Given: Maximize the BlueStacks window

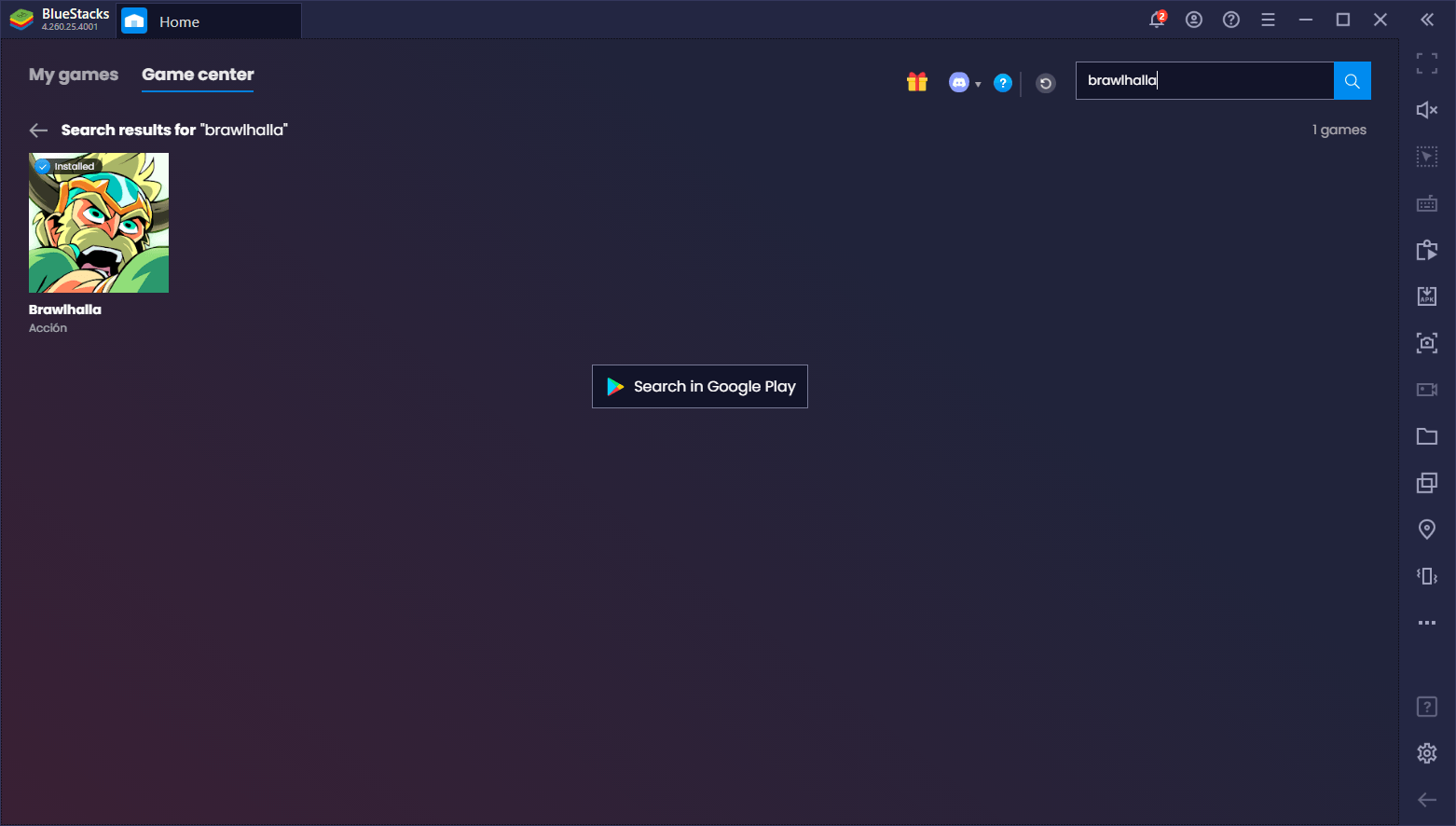Looking at the screenshot, I should 1343,20.
